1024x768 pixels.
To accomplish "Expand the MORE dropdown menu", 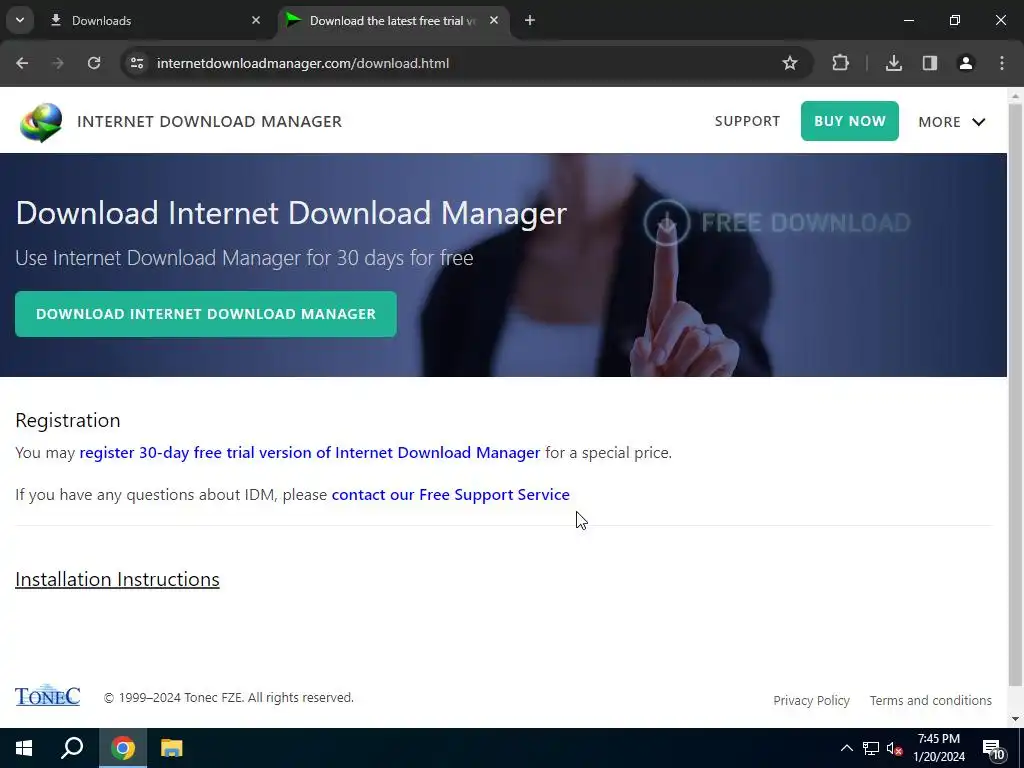I will [x=952, y=122].
